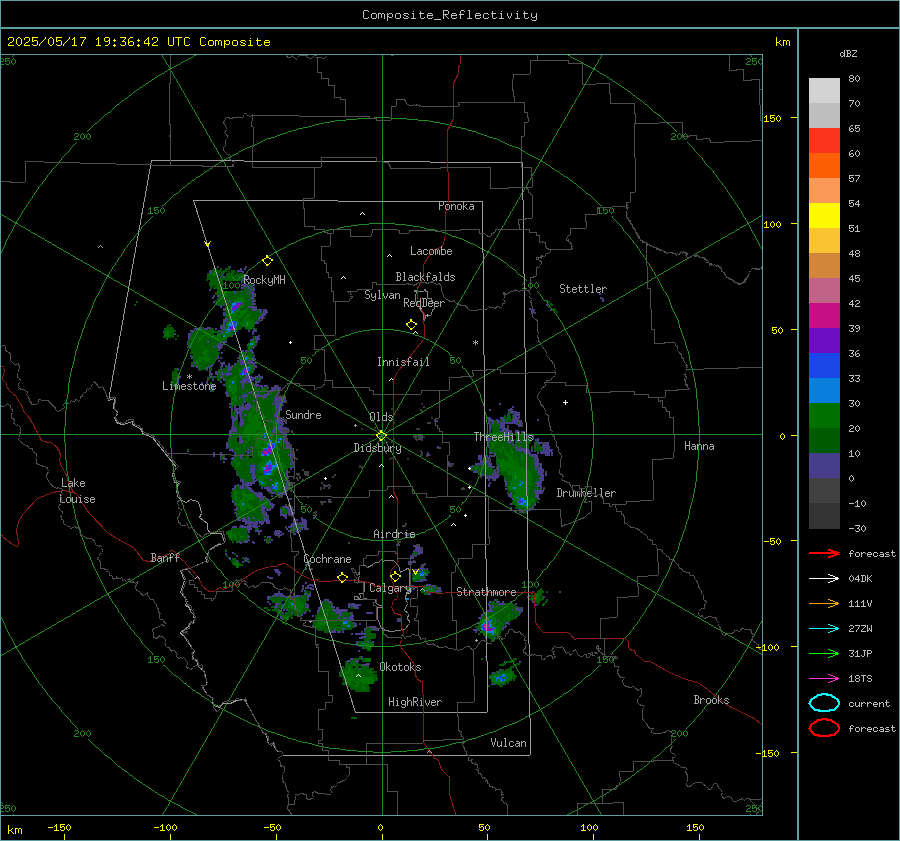This screenshot has width=900, height=841.
Task: Click the Composite_Reflectivity title
Action: click(450, 15)
